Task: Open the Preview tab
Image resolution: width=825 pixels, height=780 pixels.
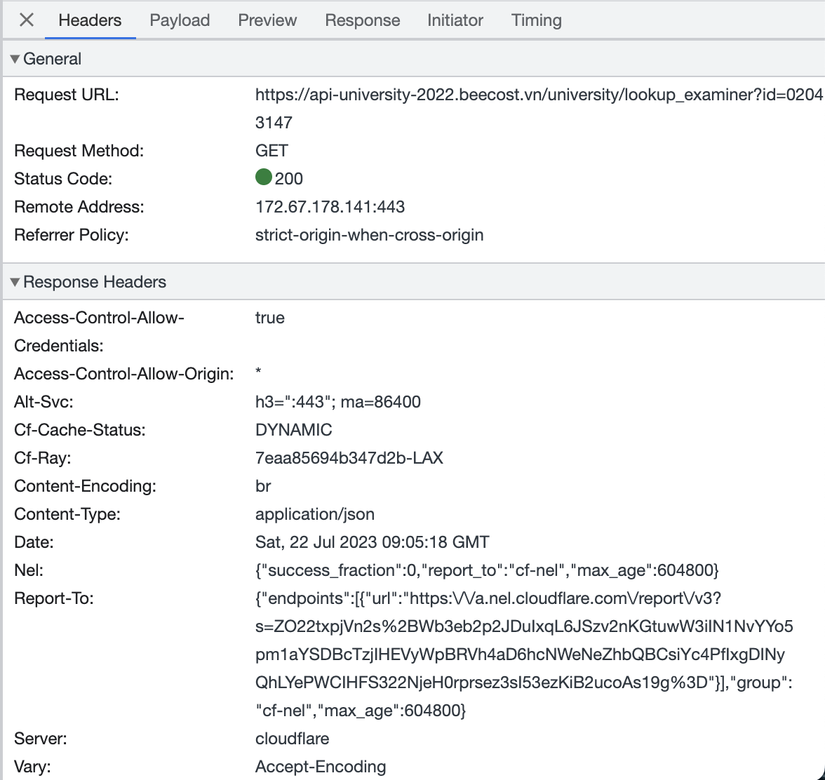Action: (x=266, y=20)
